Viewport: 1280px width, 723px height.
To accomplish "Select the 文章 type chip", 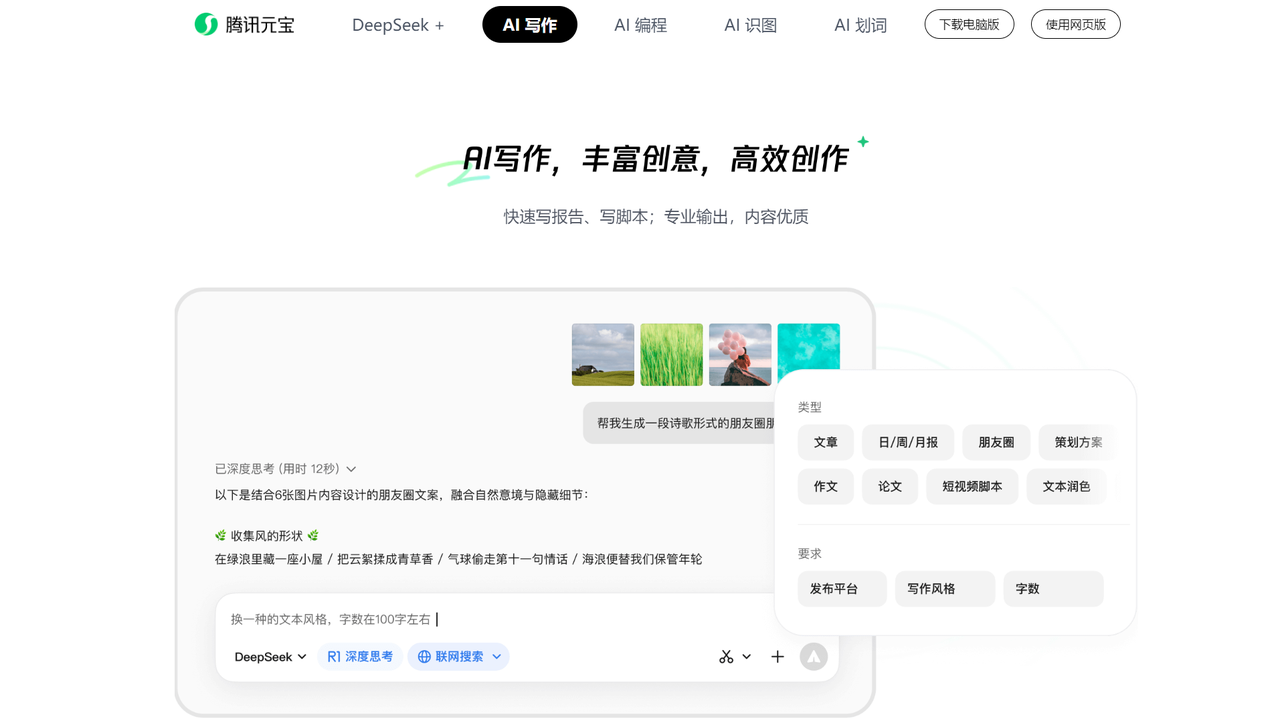I will click(826, 442).
